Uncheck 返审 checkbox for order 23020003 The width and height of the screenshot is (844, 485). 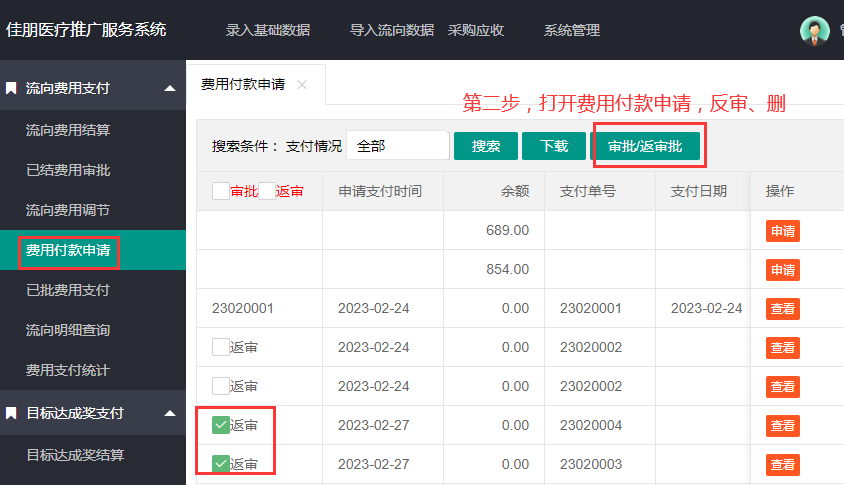coord(221,464)
